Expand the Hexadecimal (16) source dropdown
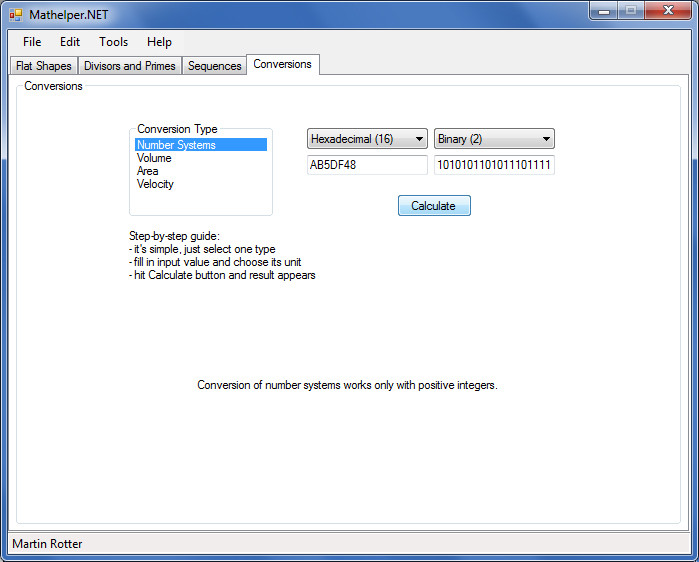Image resolution: width=699 pixels, height=562 pixels. (367, 139)
